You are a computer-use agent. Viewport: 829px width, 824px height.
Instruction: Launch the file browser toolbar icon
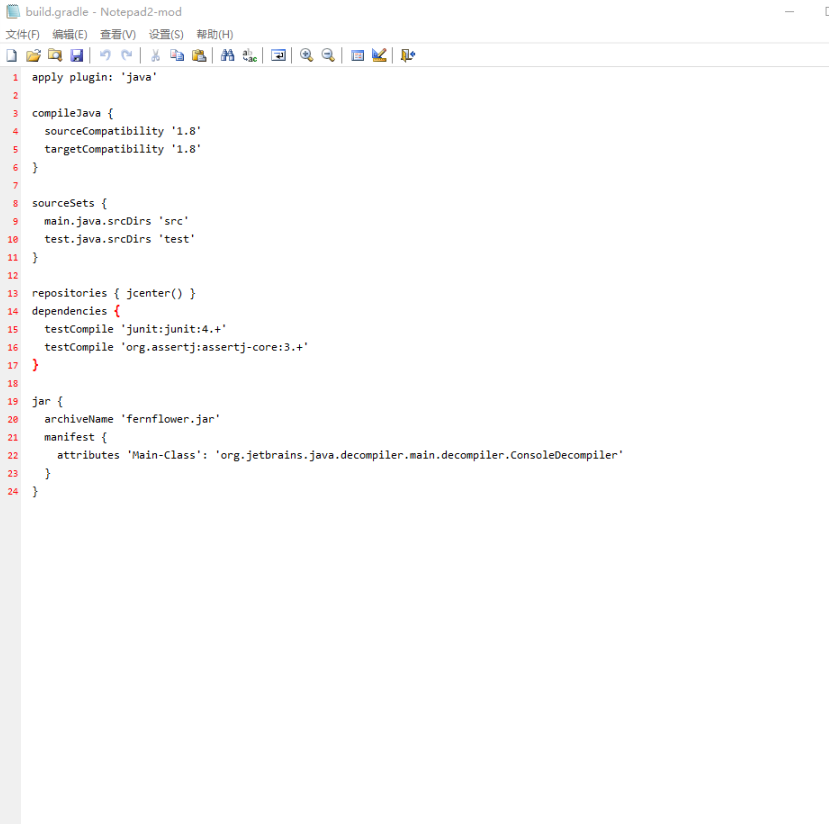click(x=55, y=55)
